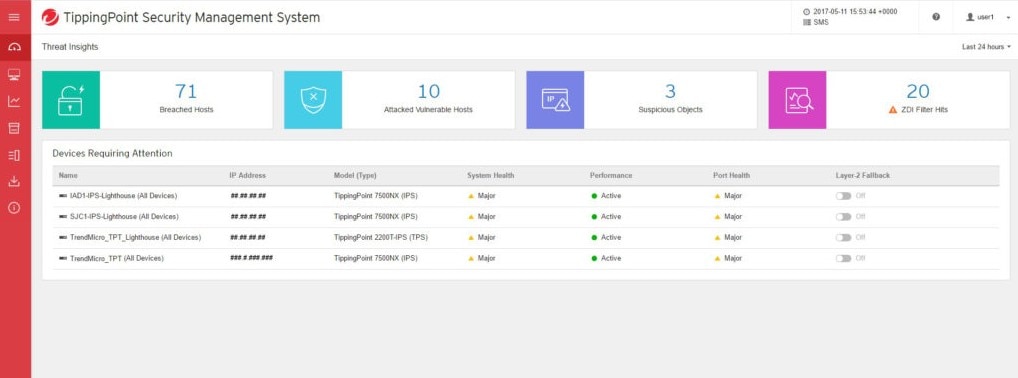This screenshot has width=1018, height=378.
Task: Click System Health warning icon for IAD1-IPS-Lighthouse
Action: click(471, 195)
